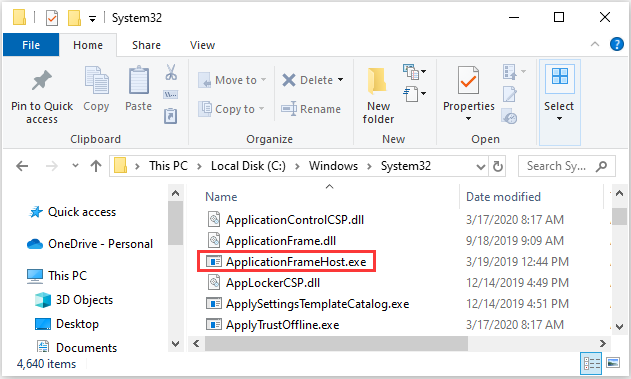The width and height of the screenshot is (631, 379).
Task: Expand chevron after Windows breadcrumb
Action: [369, 166]
